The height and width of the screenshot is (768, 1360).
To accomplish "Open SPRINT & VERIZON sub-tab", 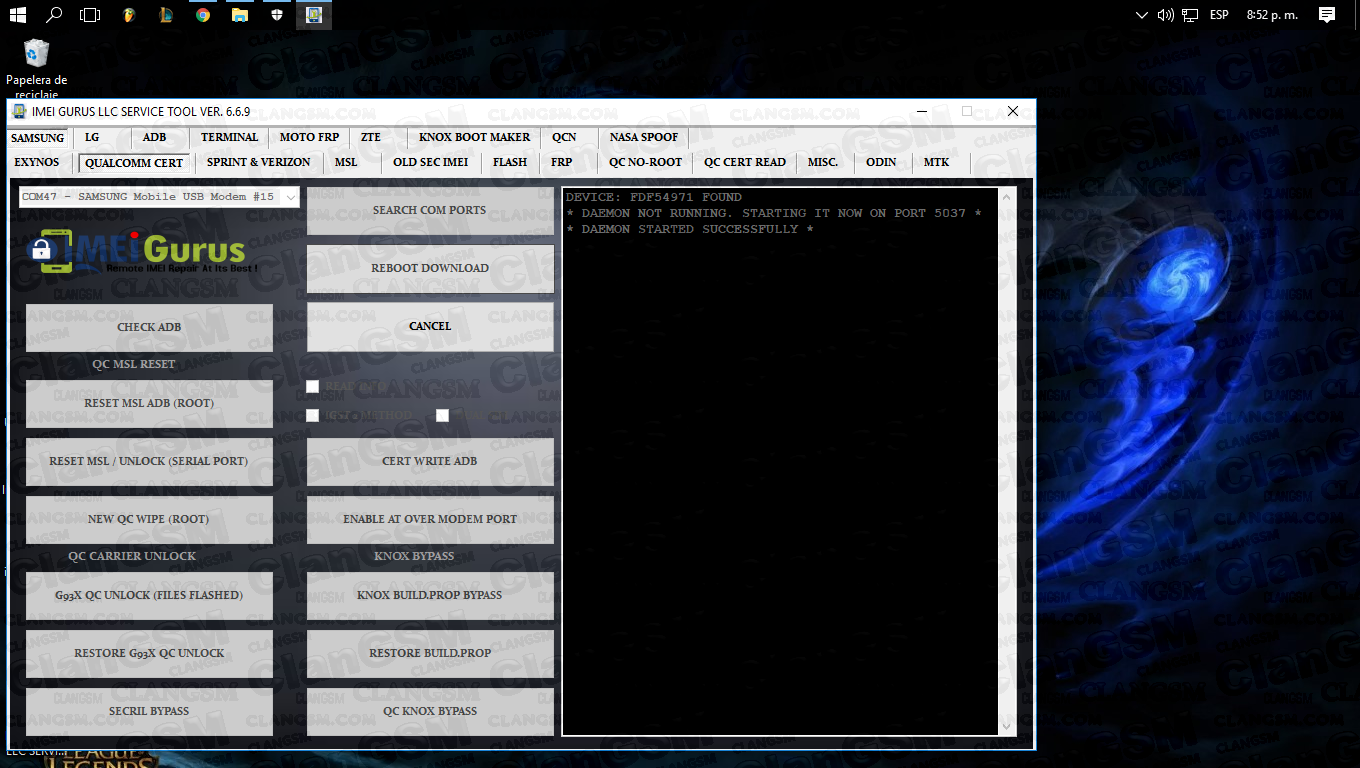I will pos(258,162).
